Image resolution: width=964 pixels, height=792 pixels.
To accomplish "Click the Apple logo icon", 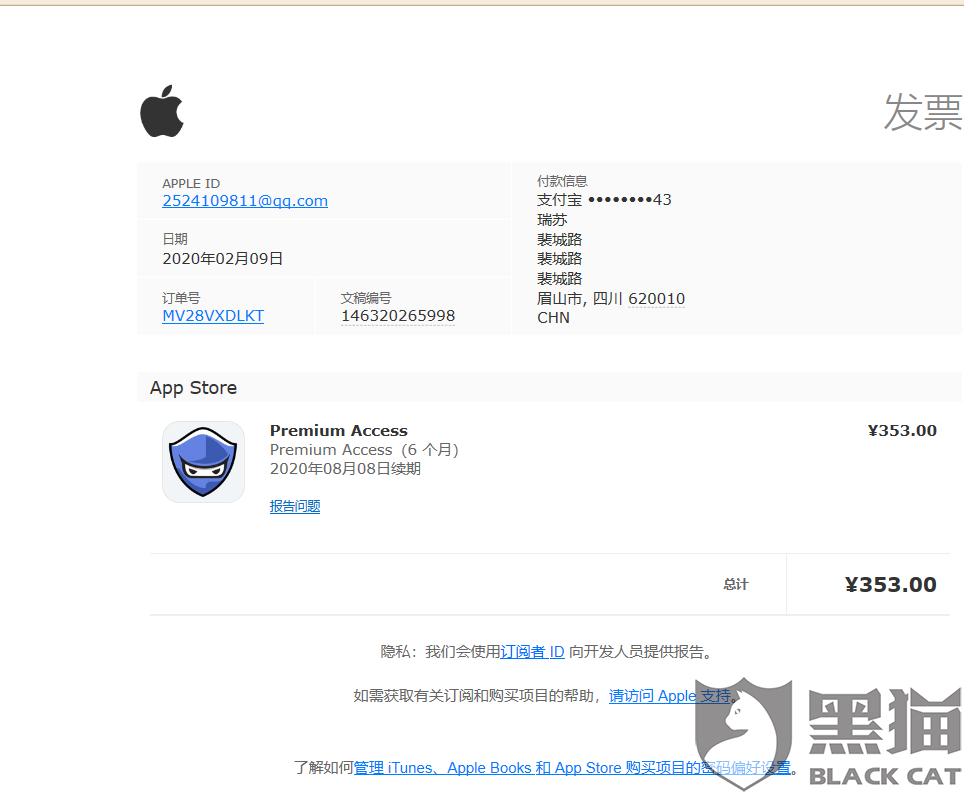I will point(162,111).
